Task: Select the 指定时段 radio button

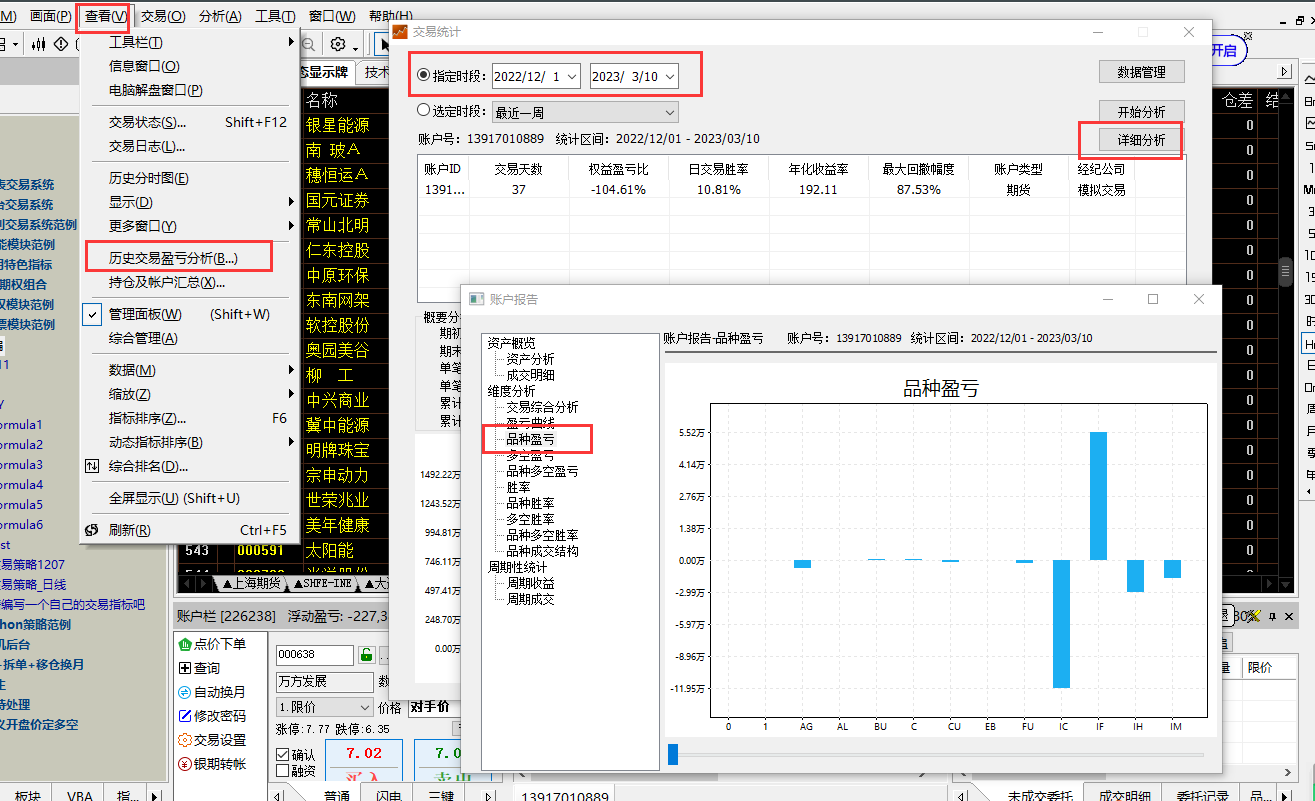Action: click(x=424, y=75)
